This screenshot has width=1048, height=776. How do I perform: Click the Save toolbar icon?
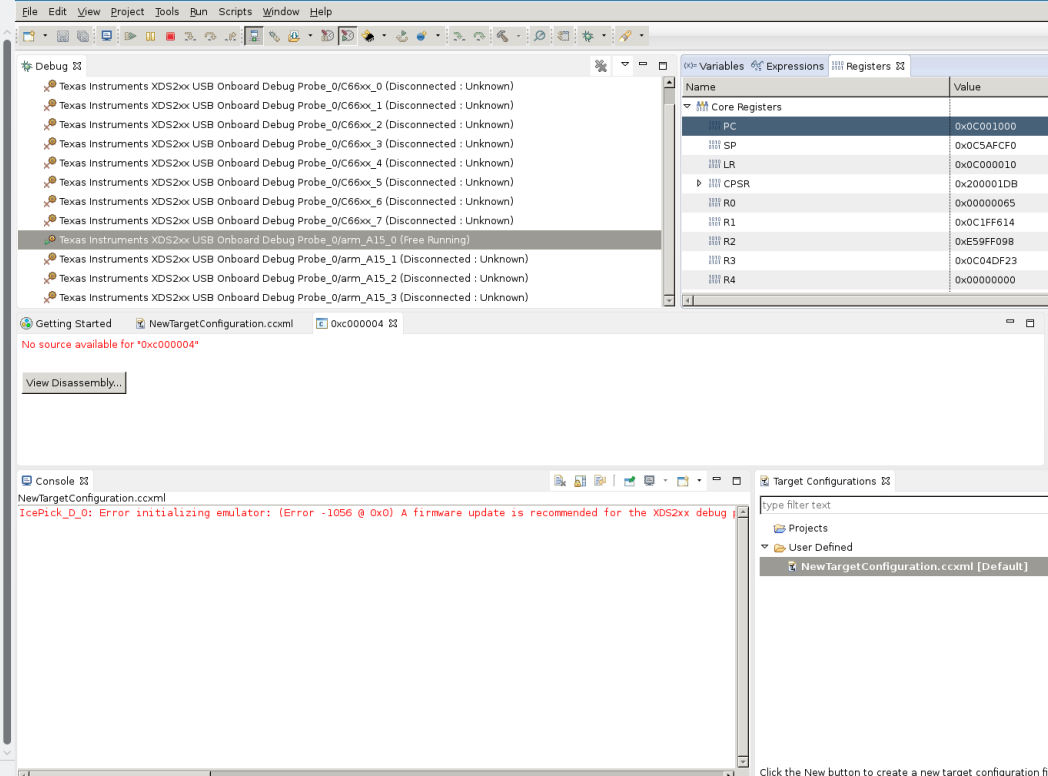click(63, 36)
